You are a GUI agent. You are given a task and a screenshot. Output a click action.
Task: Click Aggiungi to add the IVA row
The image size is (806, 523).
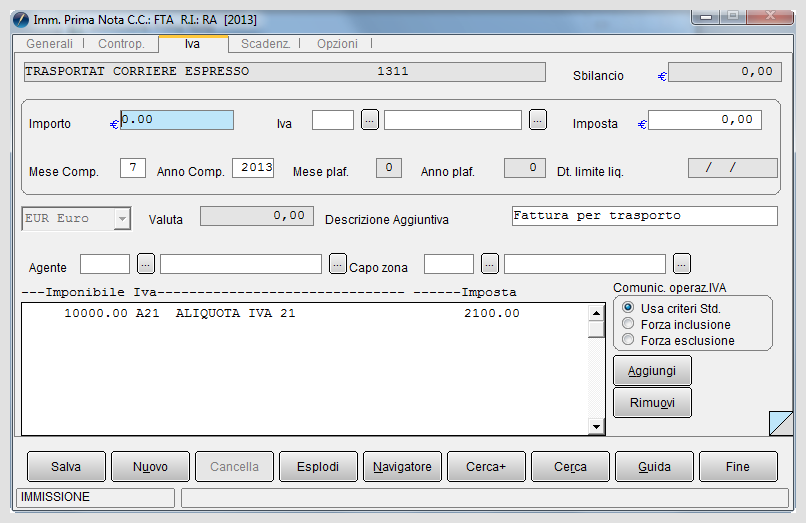[652, 371]
